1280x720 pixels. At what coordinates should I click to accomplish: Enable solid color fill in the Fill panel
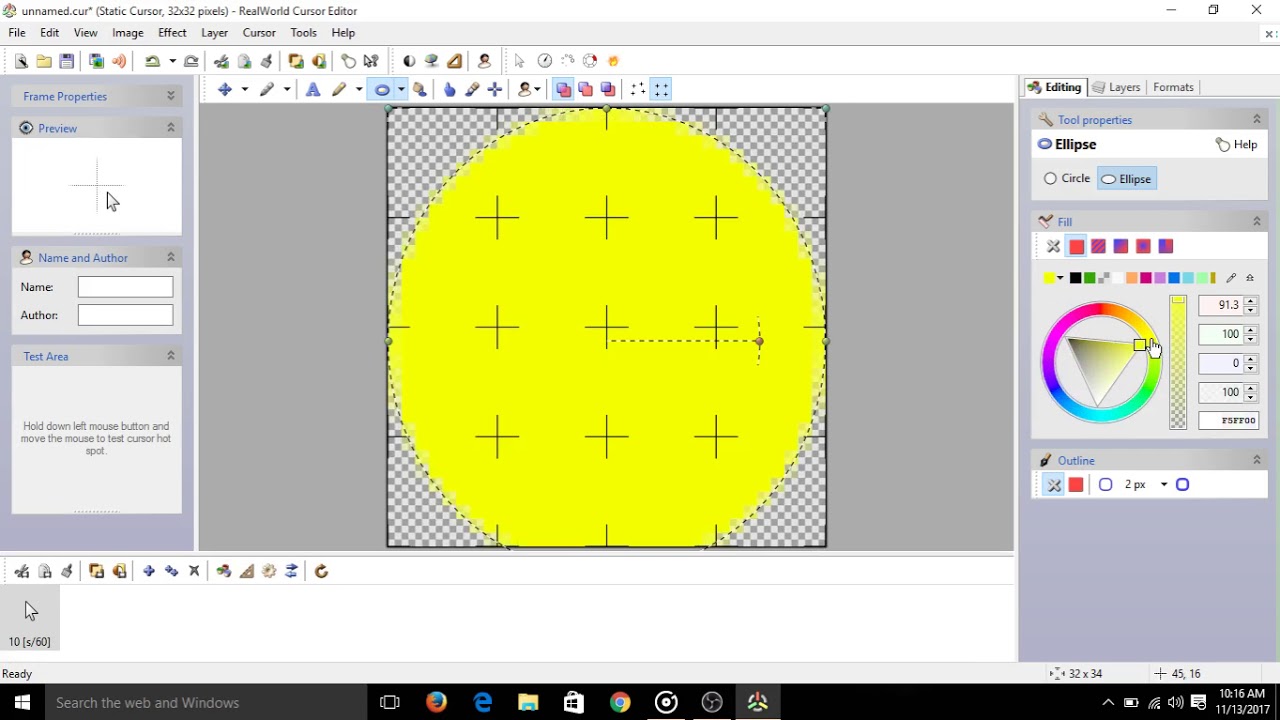click(1076, 247)
